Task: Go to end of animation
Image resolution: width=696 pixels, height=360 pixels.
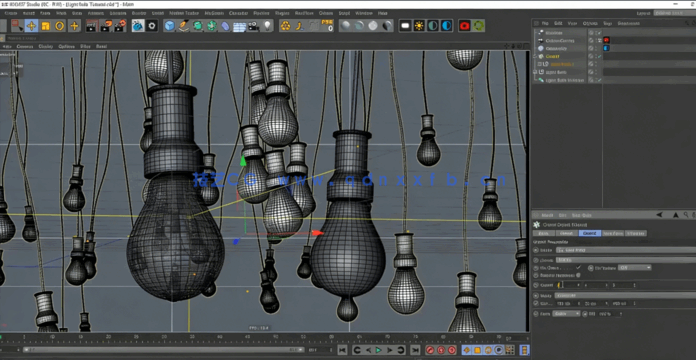Action: 415,350
